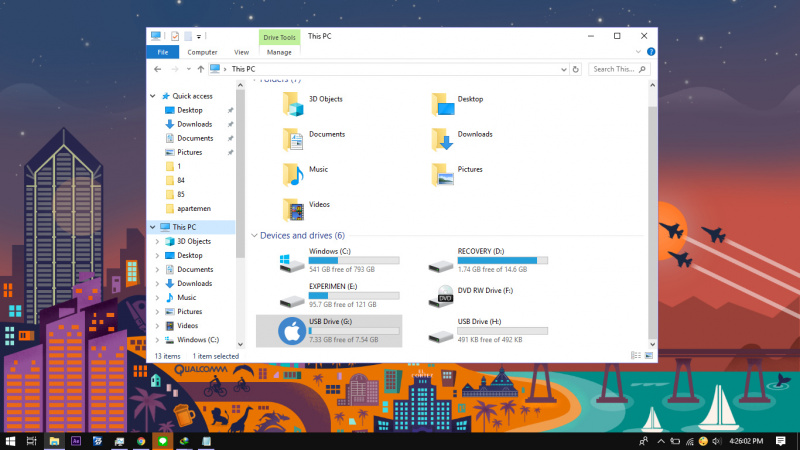The height and width of the screenshot is (450, 800).
Task: Collapse the This PC tree node
Action: coord(153,227)
